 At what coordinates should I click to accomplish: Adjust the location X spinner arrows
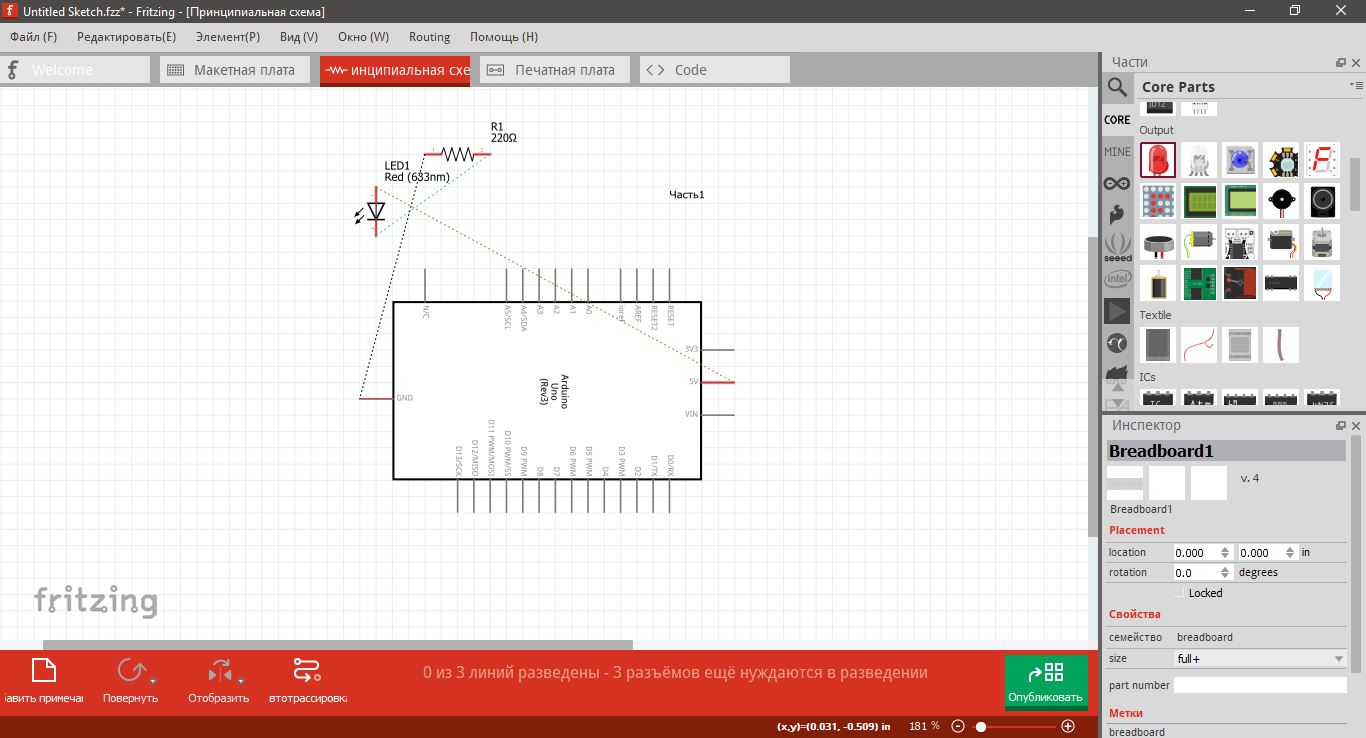[1225, 552]
